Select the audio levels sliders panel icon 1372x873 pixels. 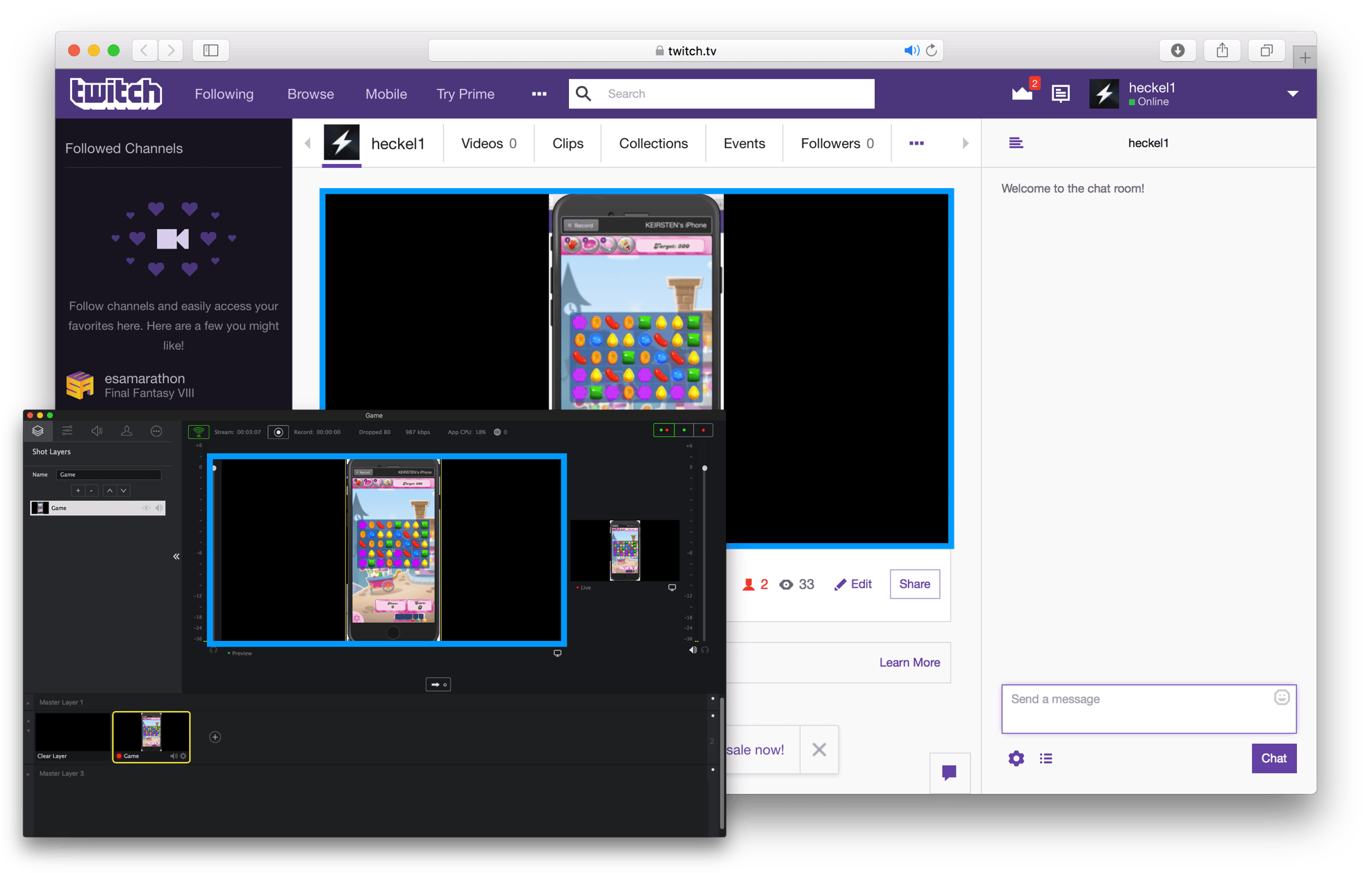pyautogui.click(x=67, y=431)
